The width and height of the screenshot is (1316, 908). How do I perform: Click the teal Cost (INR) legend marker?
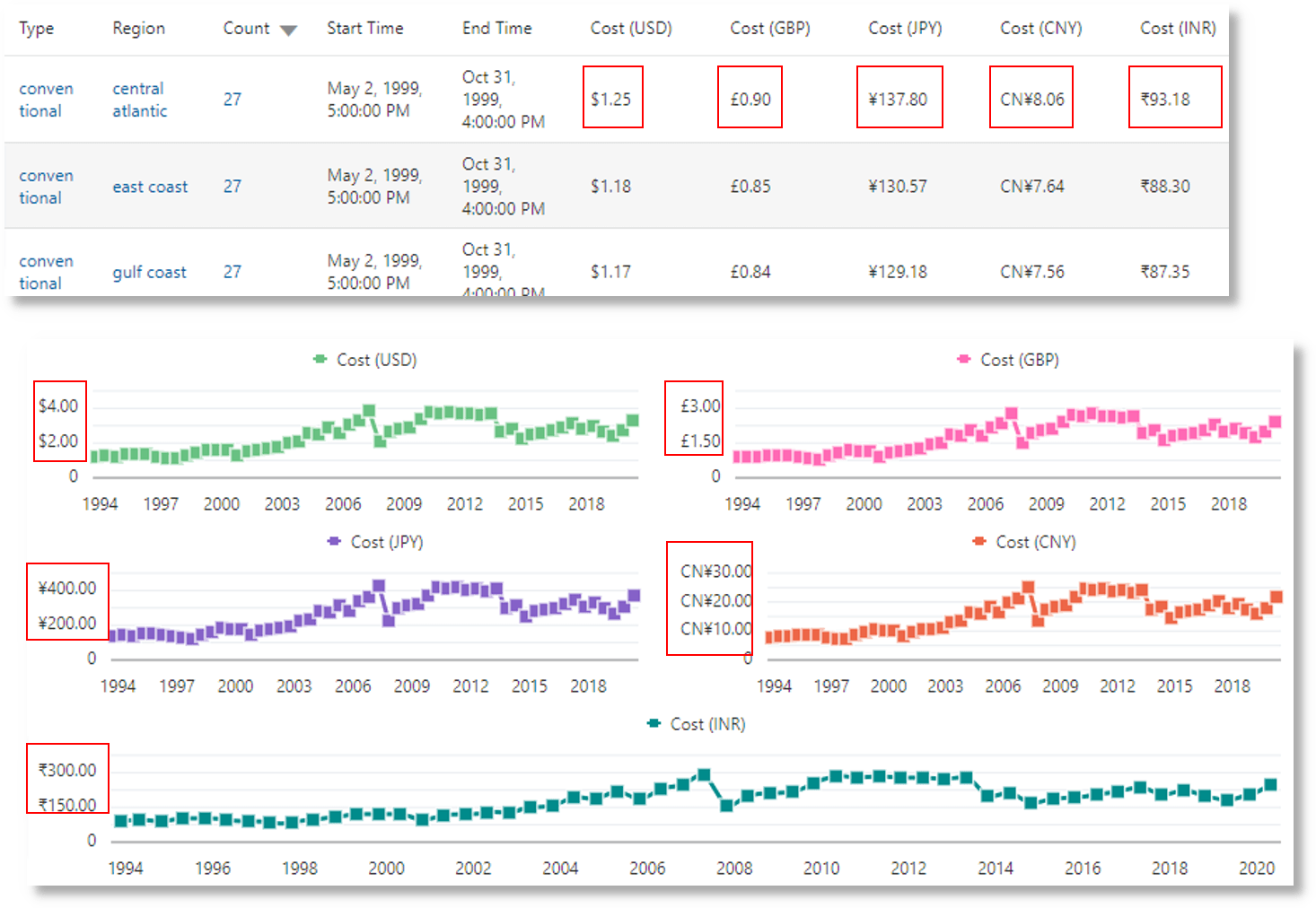(x=654, y=724)
